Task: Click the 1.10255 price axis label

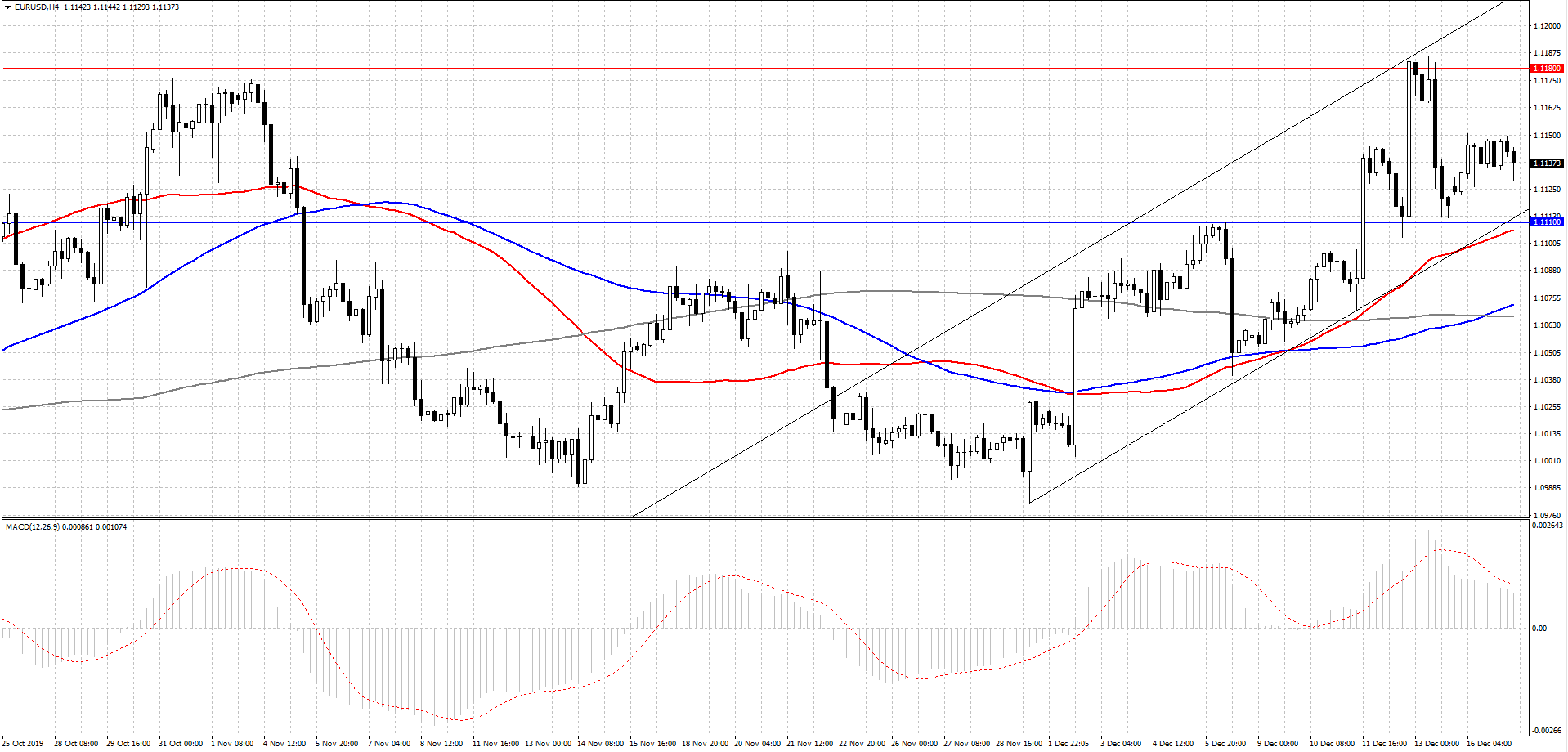Action: [1548, 407]
